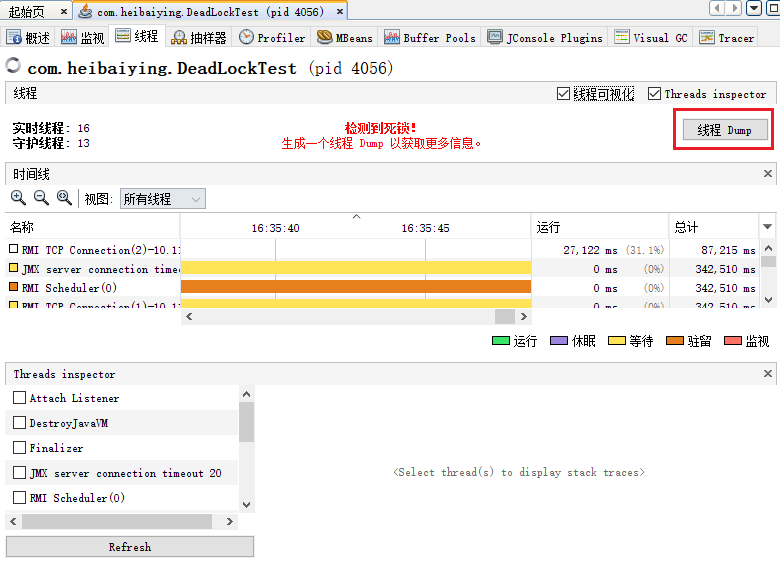Click the zoom in magnifier icon
780x563 pixels.
[x=18, y=198]
